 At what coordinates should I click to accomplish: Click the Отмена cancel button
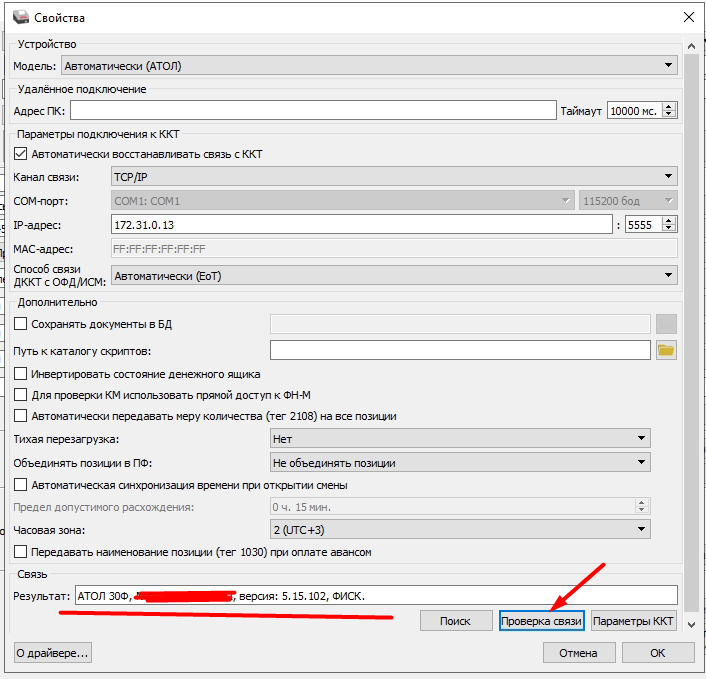click(578, 653)
